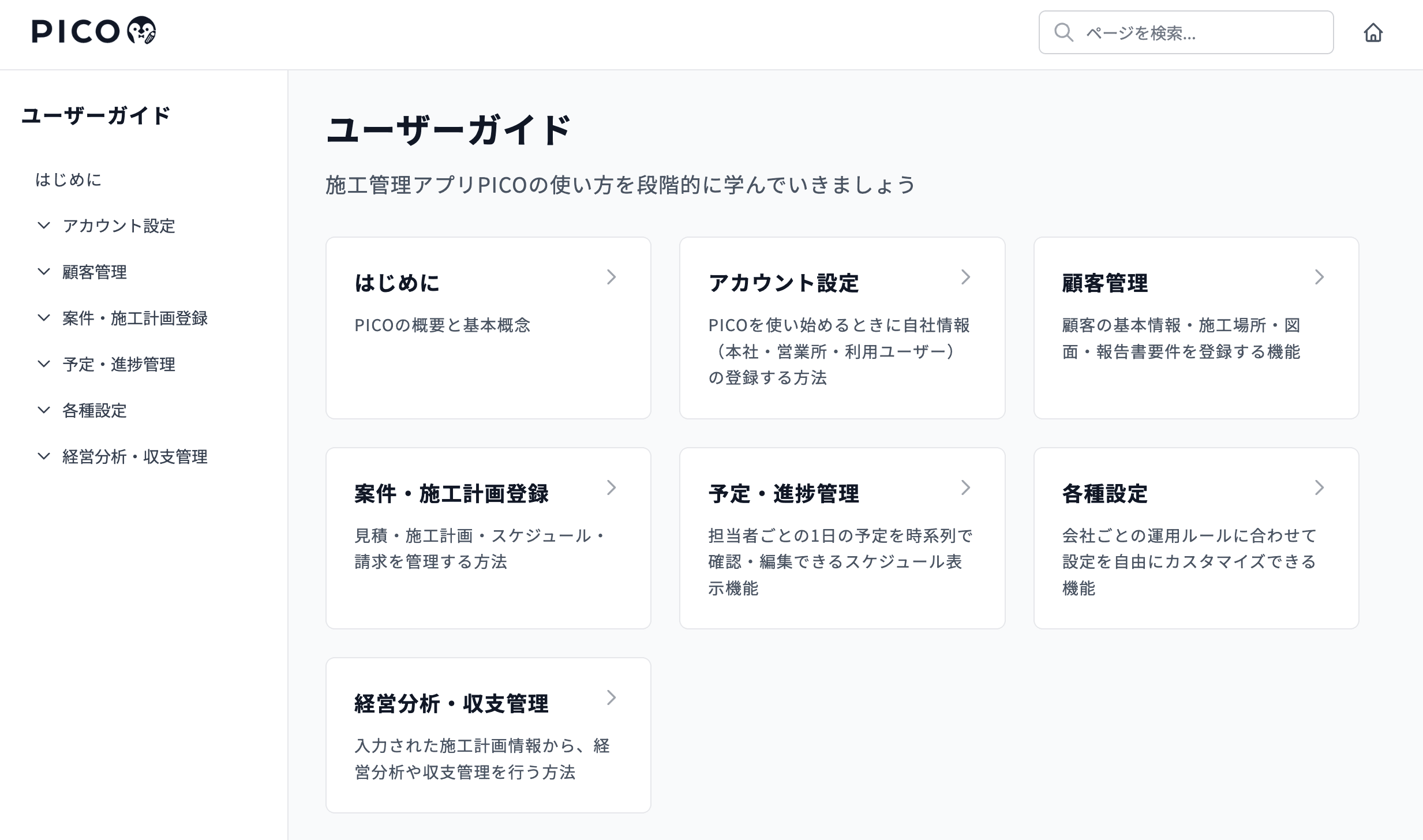
Task: Expand 経営分析・収支管理 chevron in sidebar
Action: (x=44, y=456)
